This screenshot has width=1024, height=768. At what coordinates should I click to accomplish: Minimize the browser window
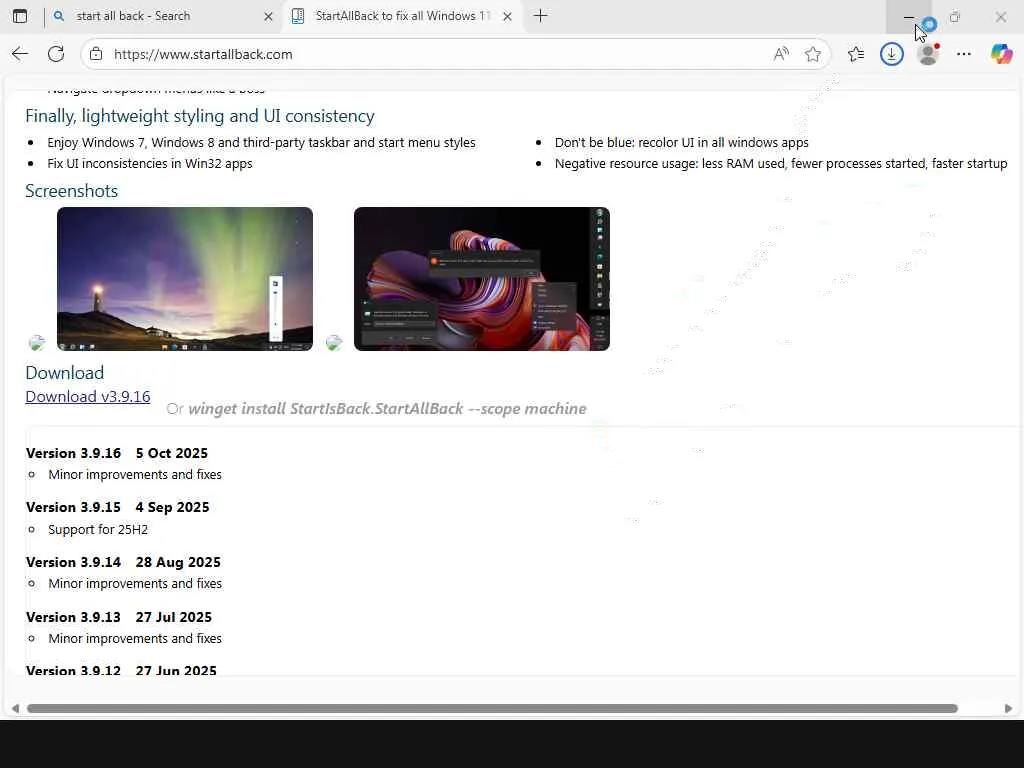(x=908, y=17)
